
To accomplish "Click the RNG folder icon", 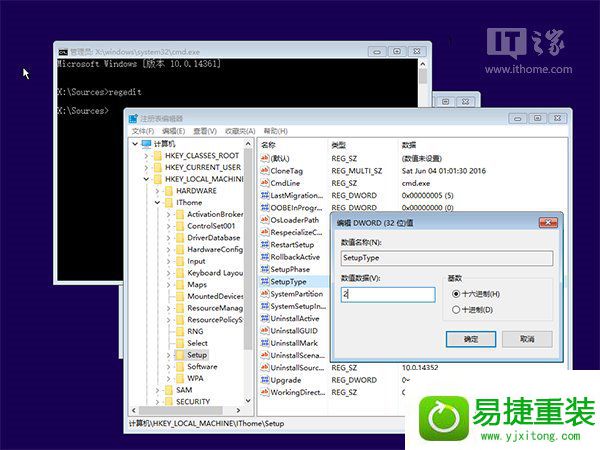I will (179, 331).
